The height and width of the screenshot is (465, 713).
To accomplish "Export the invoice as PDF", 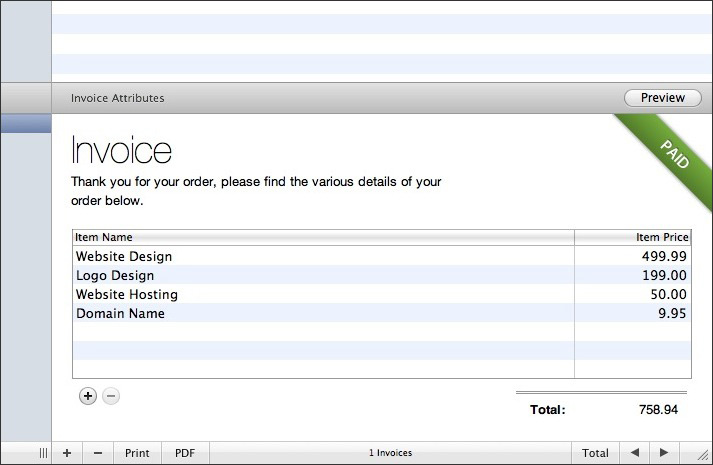I will coord(185,453).
